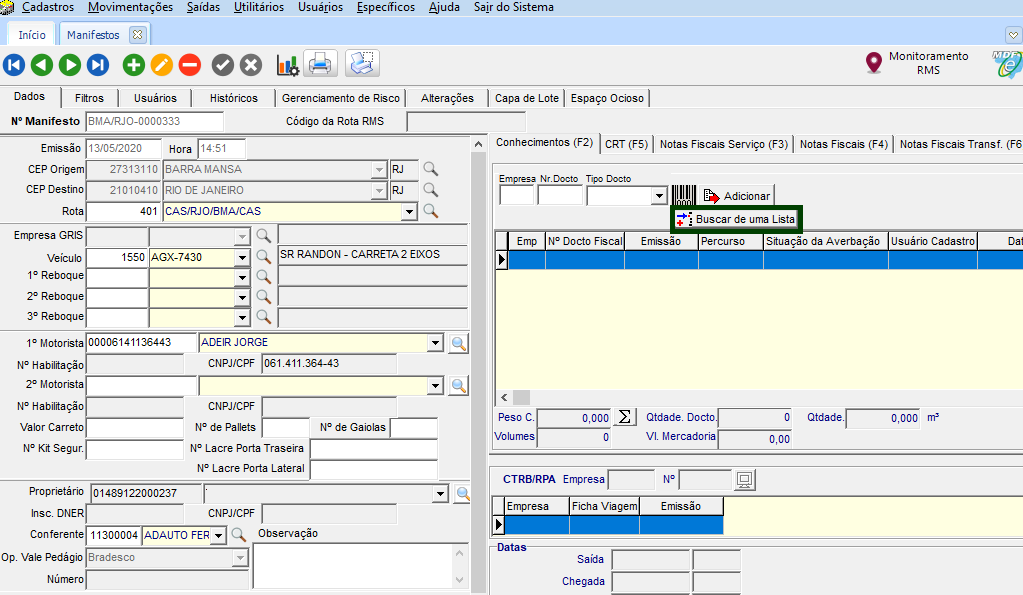Open the Tipo Docto dropdown
Viewport: 1023px width, 595px height.
point(659,196)
